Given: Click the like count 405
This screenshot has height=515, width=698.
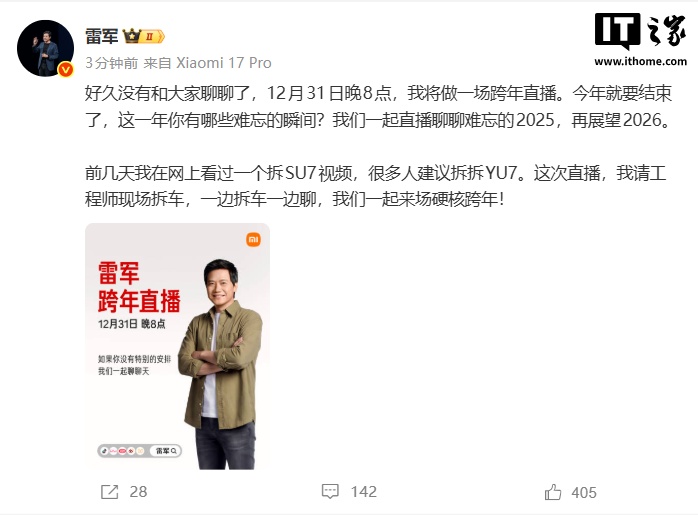Looking at the screenshot, I should click(584, 493).
